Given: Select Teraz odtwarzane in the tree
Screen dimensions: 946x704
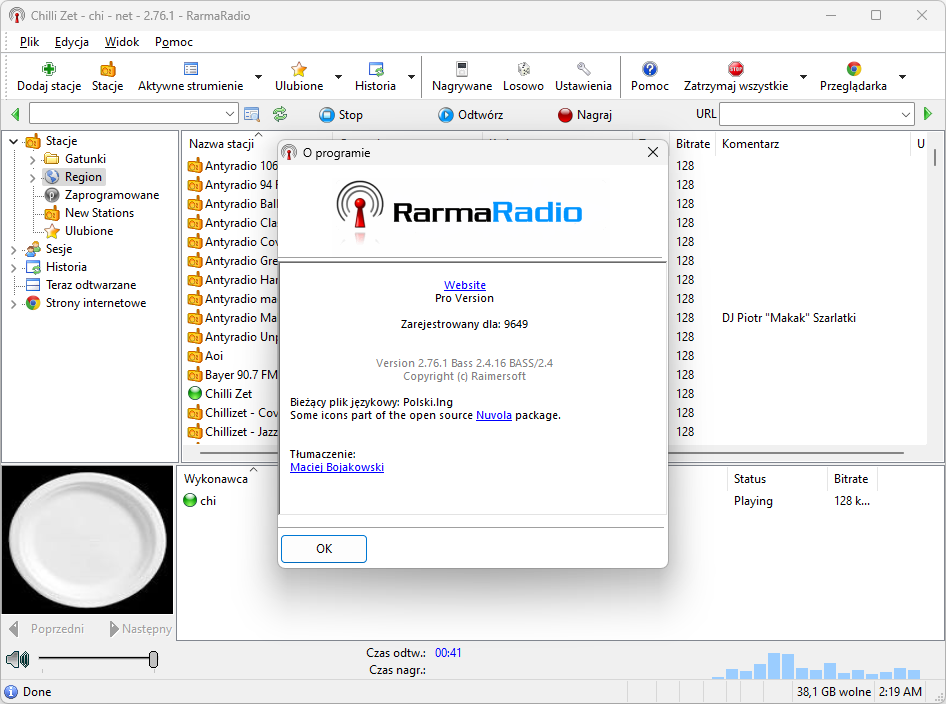Looking at the screenshot, I should point(91,285).
